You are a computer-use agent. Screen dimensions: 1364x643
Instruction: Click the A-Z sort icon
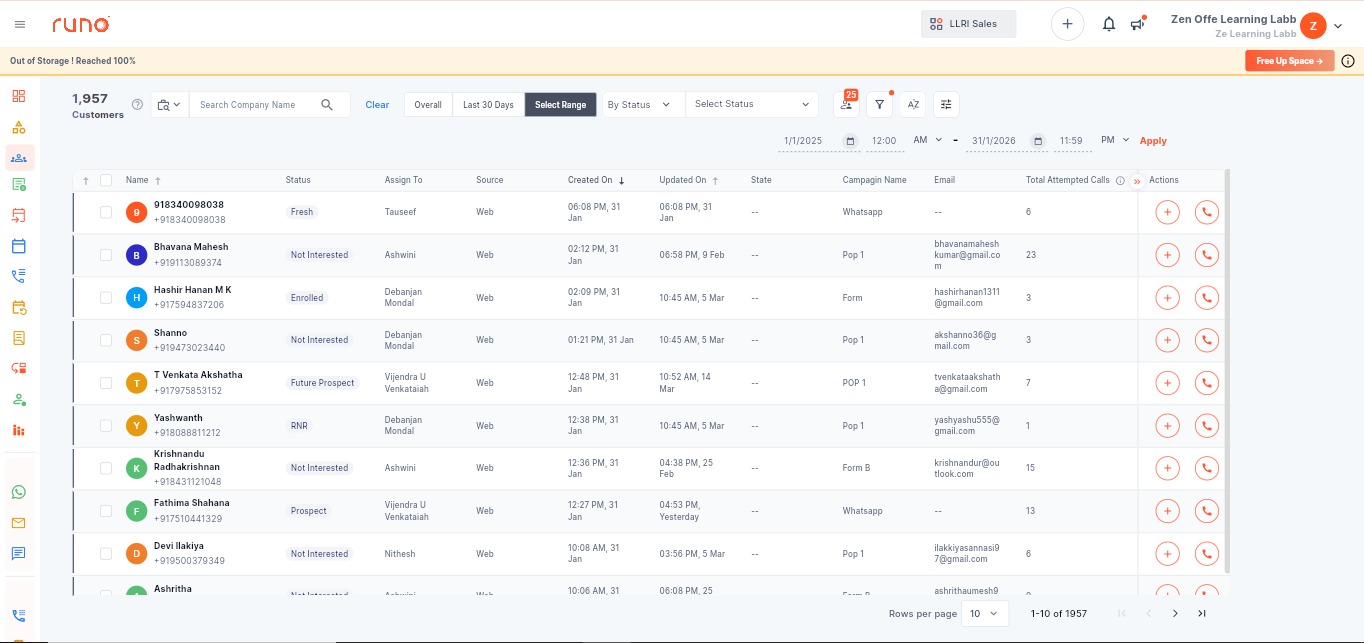(x=912, y=104)
